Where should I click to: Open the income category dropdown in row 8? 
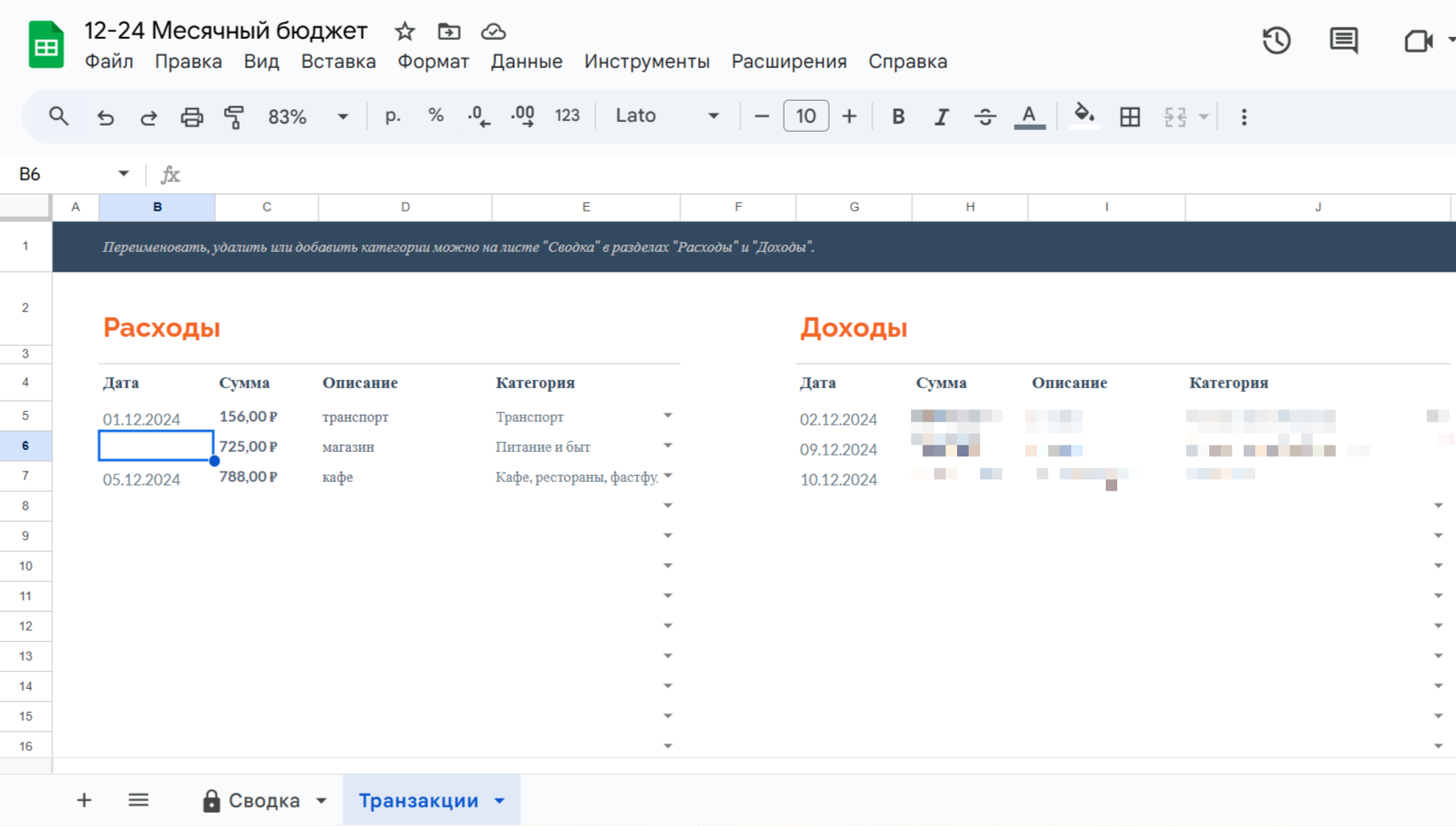click(x=1438, y=506)
